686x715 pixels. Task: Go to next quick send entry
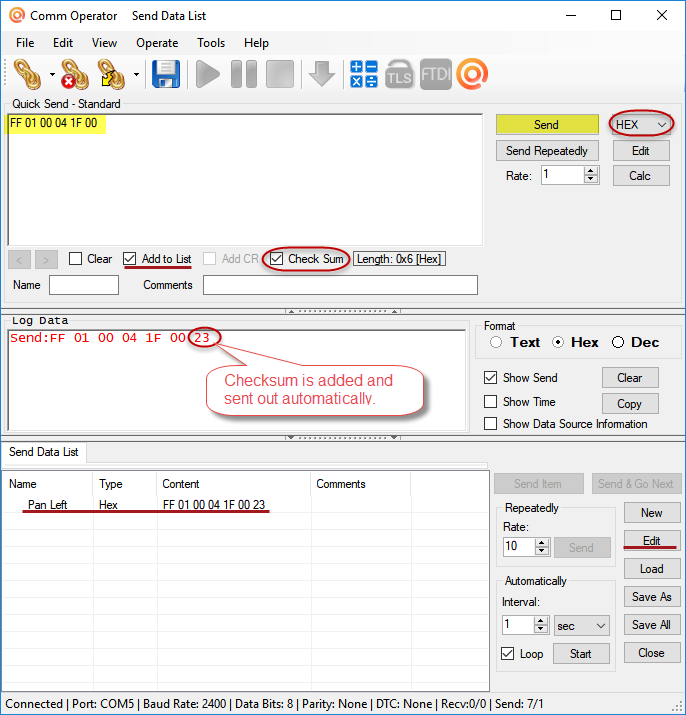(x=46, y=259)
